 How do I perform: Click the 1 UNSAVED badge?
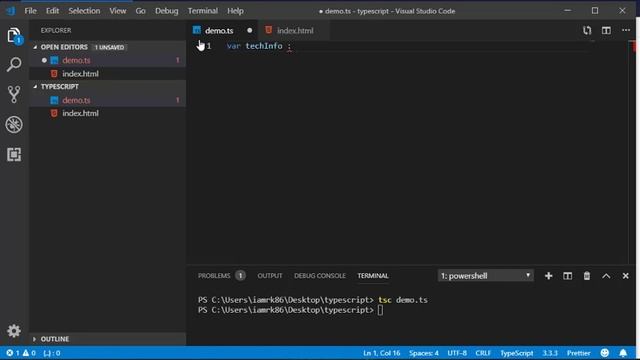coord(109,47)
